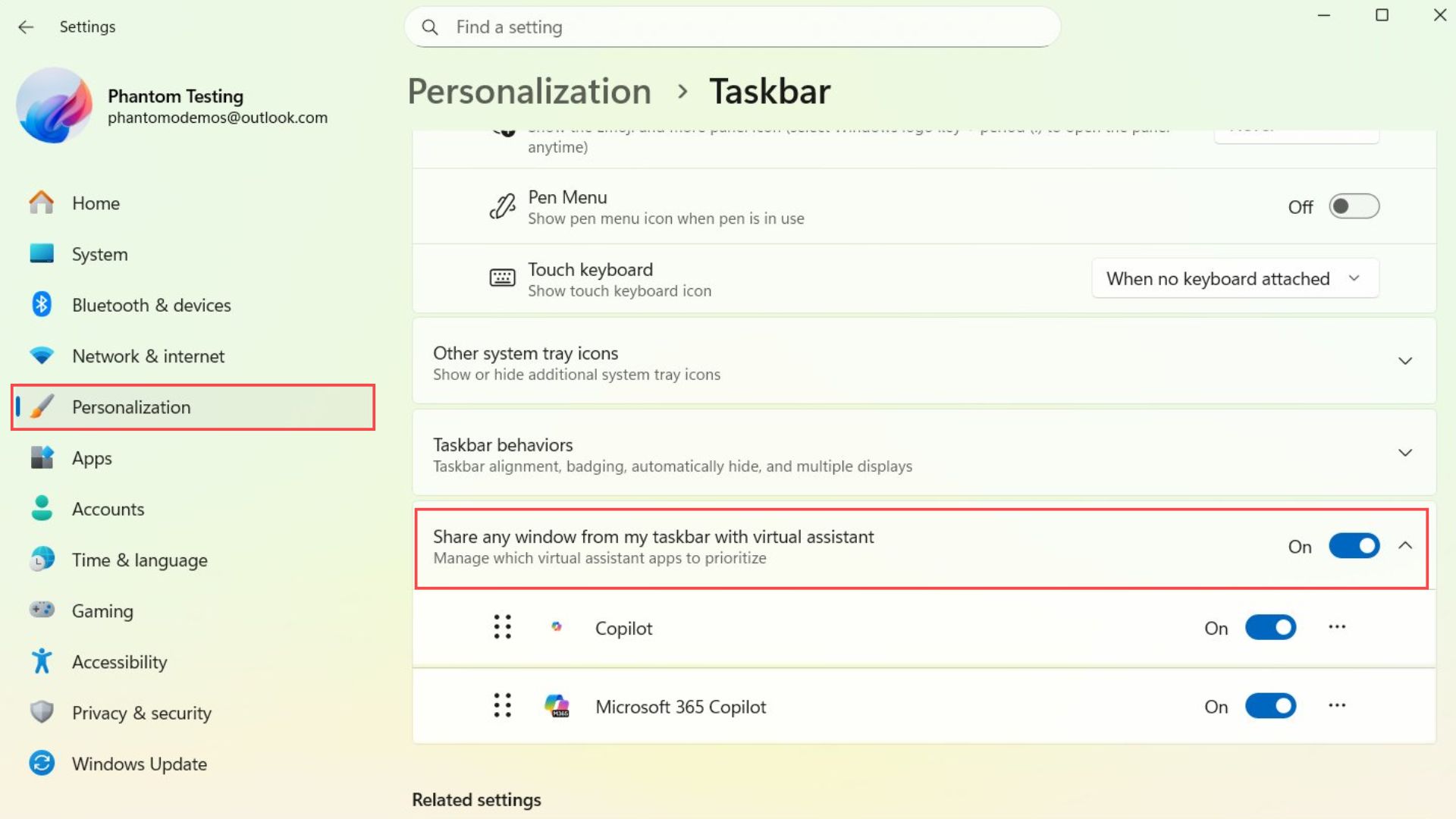Open more options for Copilot
This screenshot has width=1456, height=819.
1337,627
